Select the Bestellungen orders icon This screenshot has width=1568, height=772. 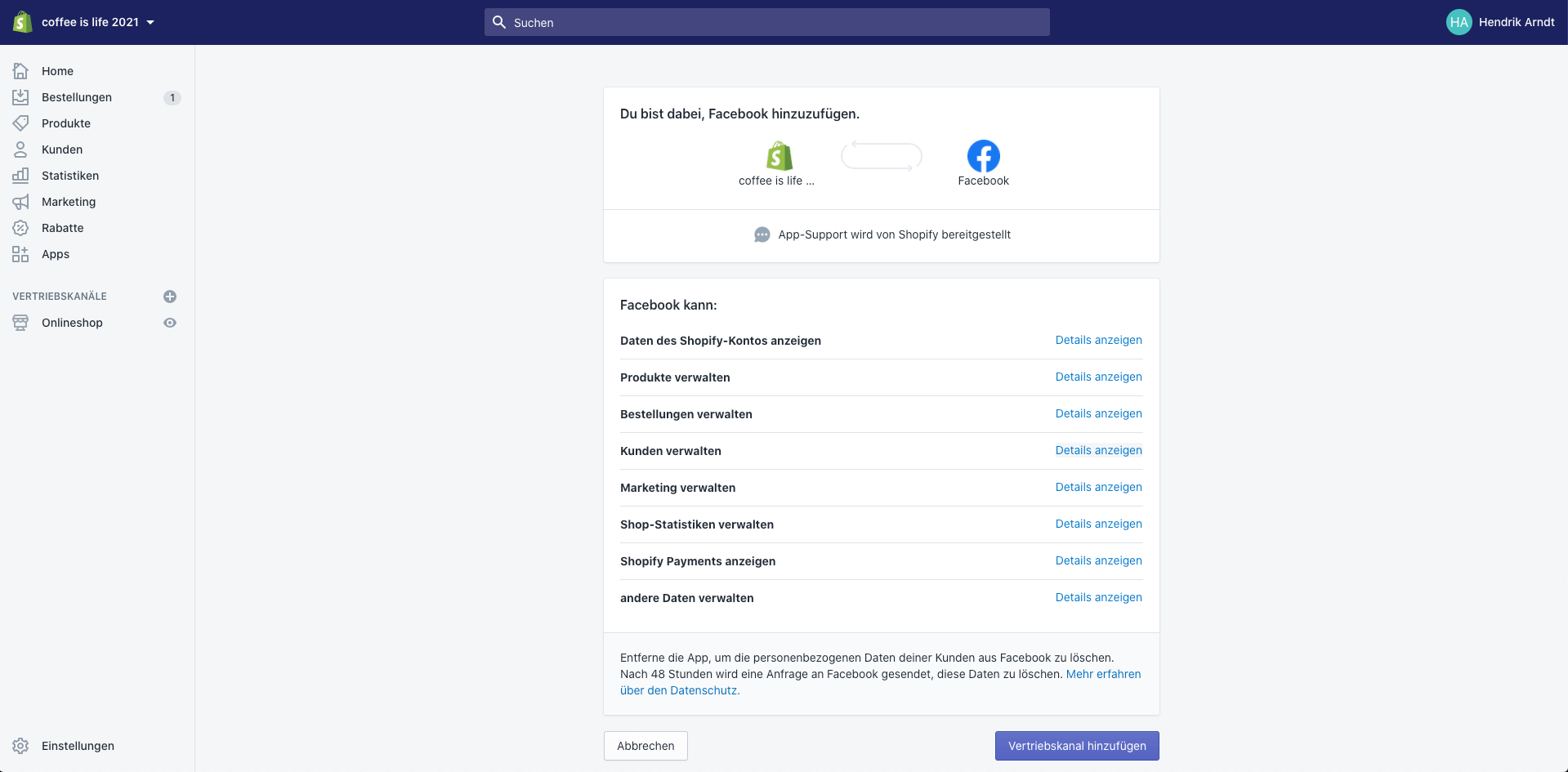[20, 97]
